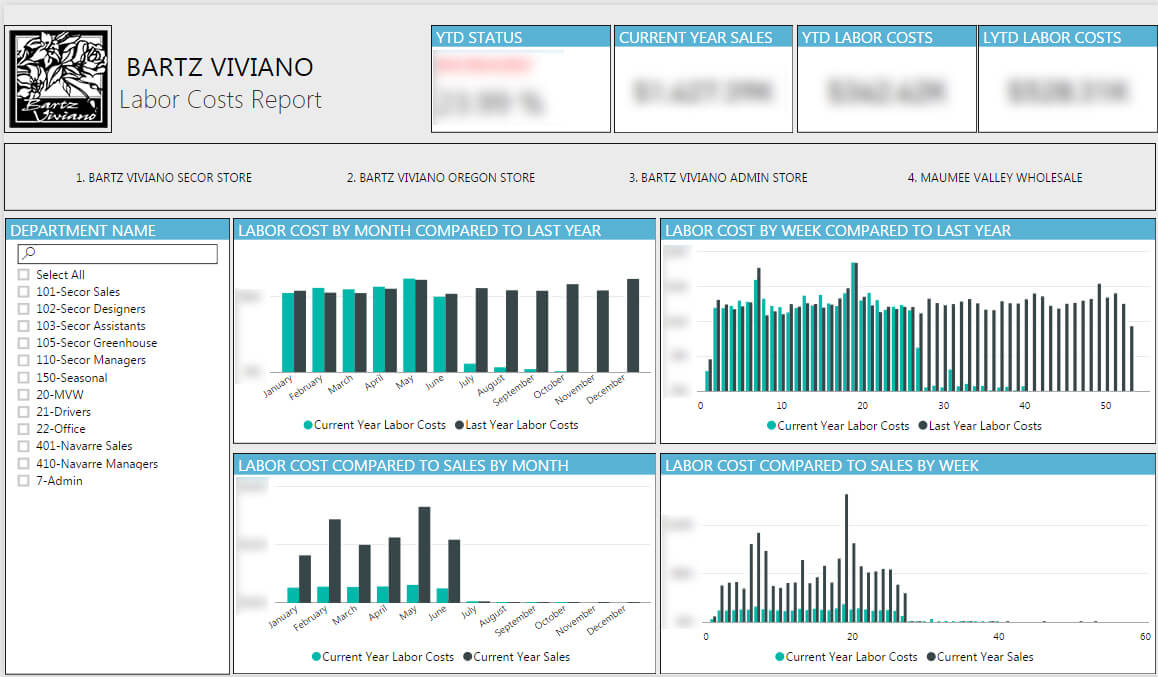The image size is (1158, 677).
Task: Click the February sales bar in sales by month chart
Action: pyautogui.click(x=335, y=561)
